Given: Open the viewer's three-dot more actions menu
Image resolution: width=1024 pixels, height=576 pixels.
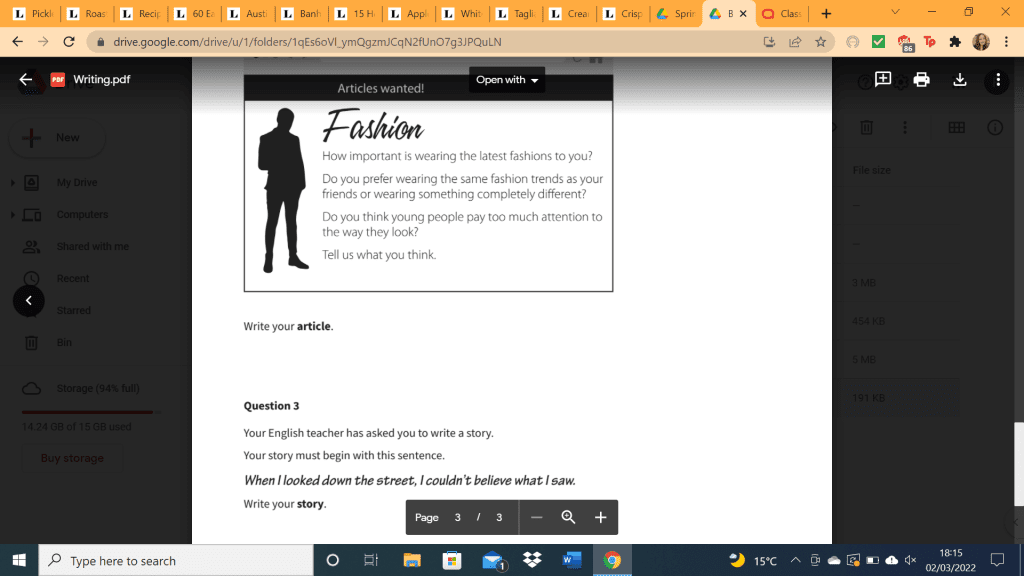Looking at the screenshot, I should [x=997, y=80].
